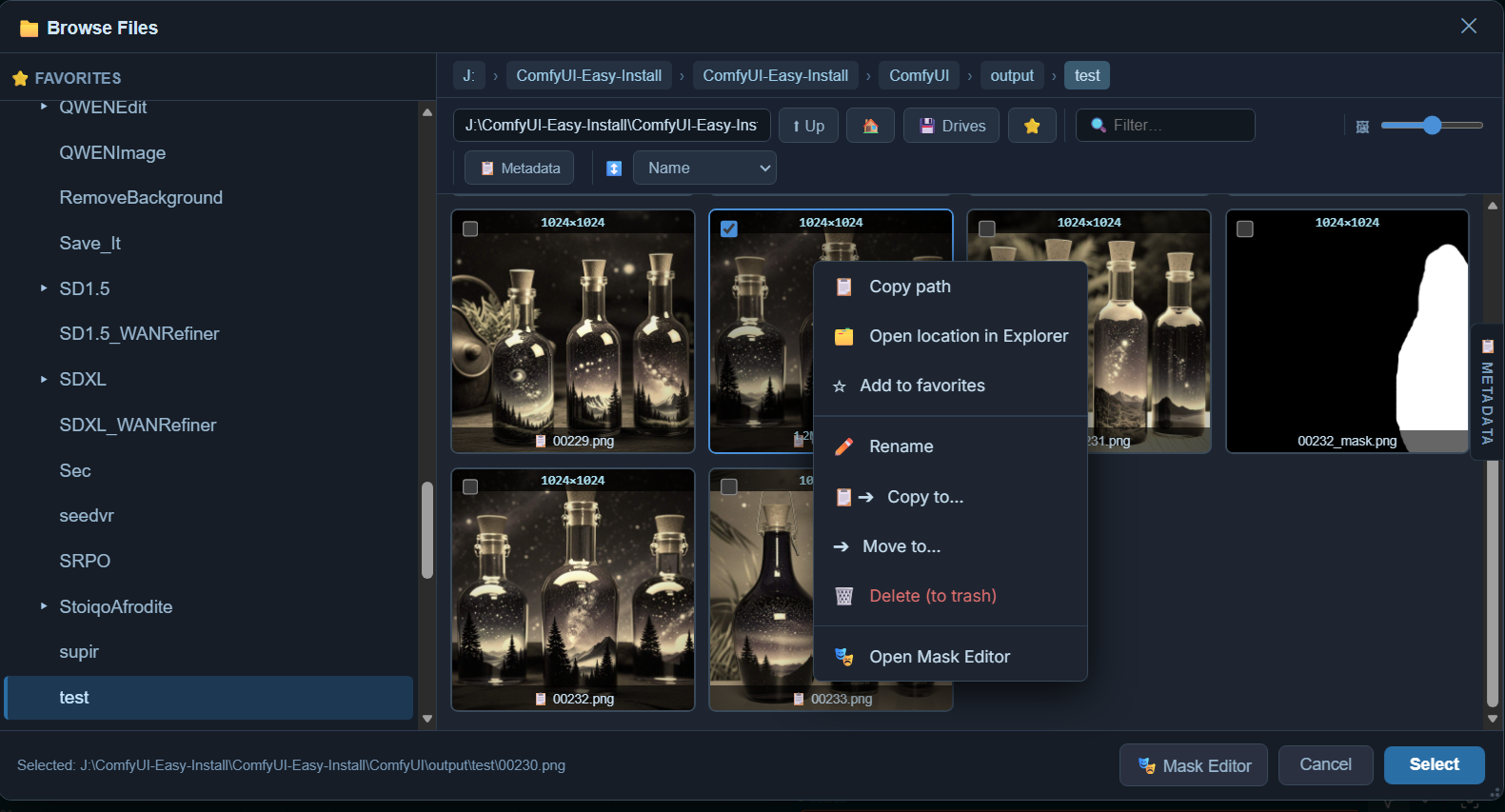Open the vertical METADATA side tab
1505x812 pixels.
click(1487, 392)
